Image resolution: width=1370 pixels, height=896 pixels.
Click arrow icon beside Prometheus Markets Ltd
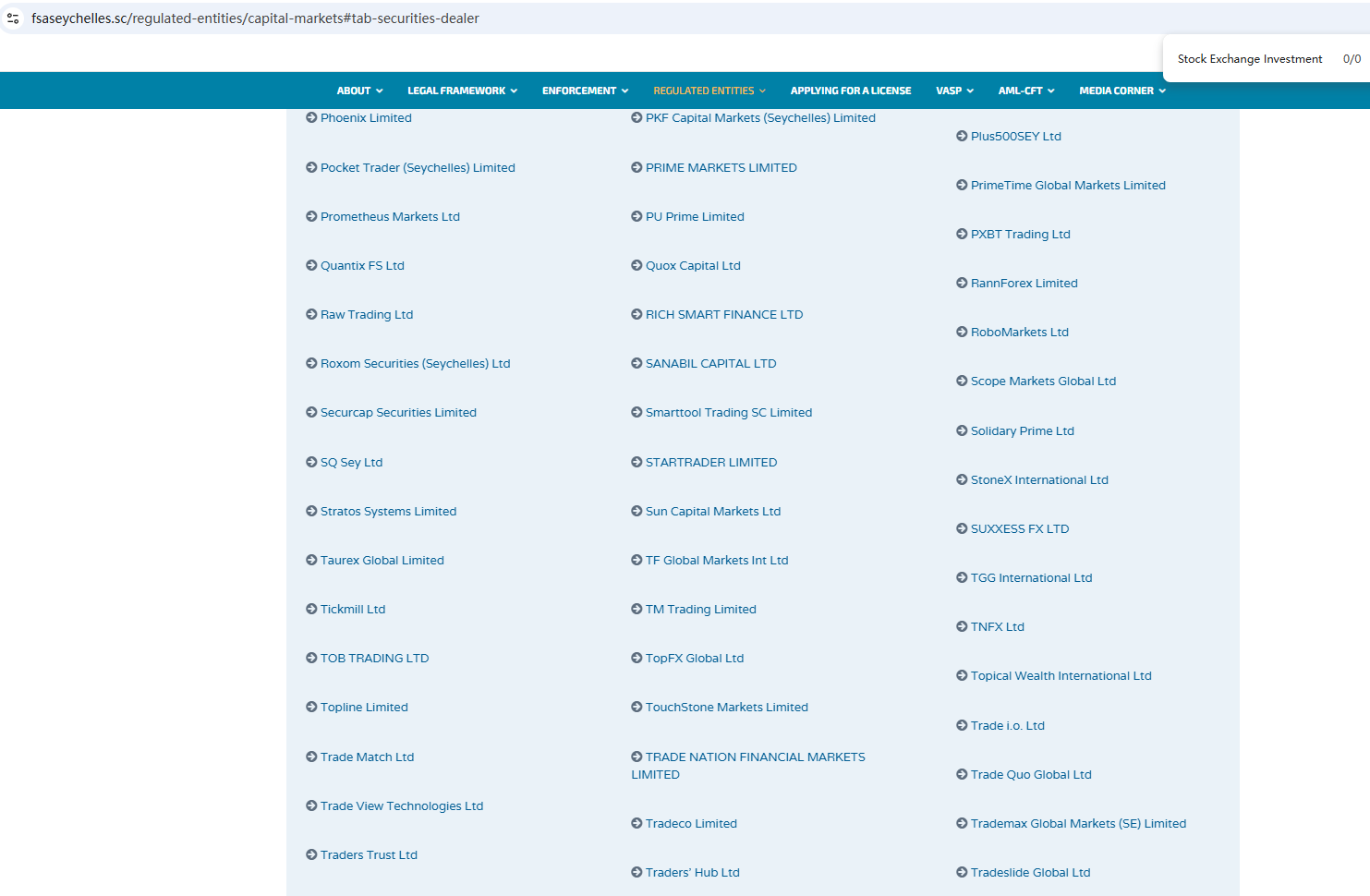[x=311, y=216]
